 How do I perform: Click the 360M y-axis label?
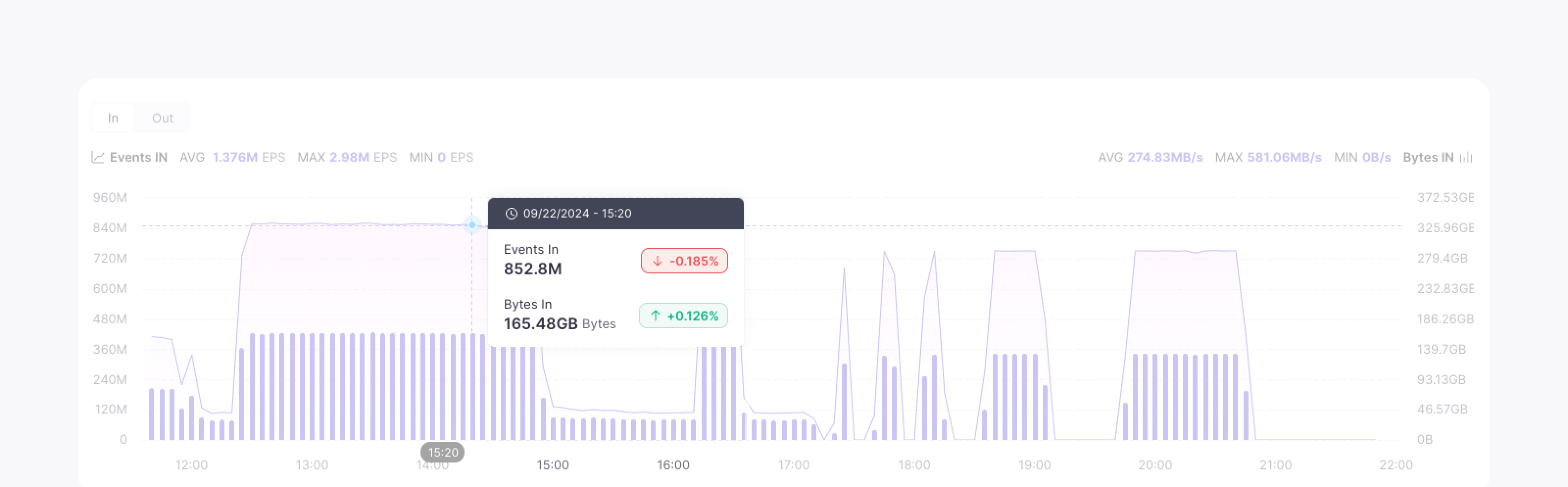(110, 350)
